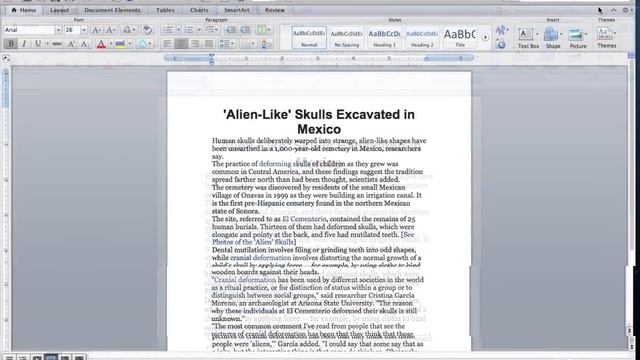
Task: Open the Tables ribbon tab
Action: point(165,10)
